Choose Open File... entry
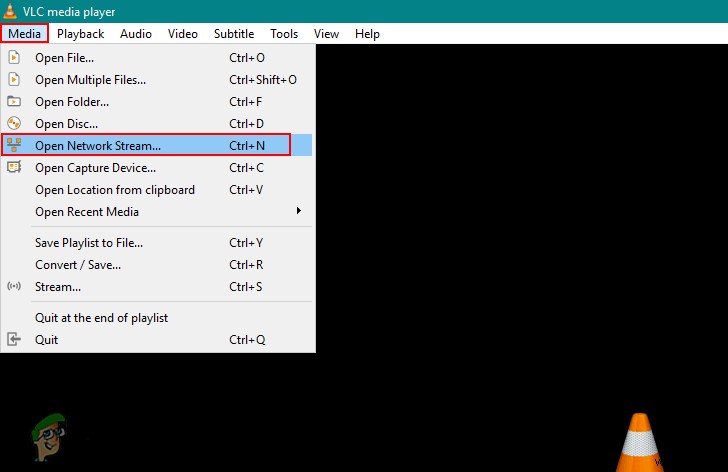The image size is (728, 472). 157,58
